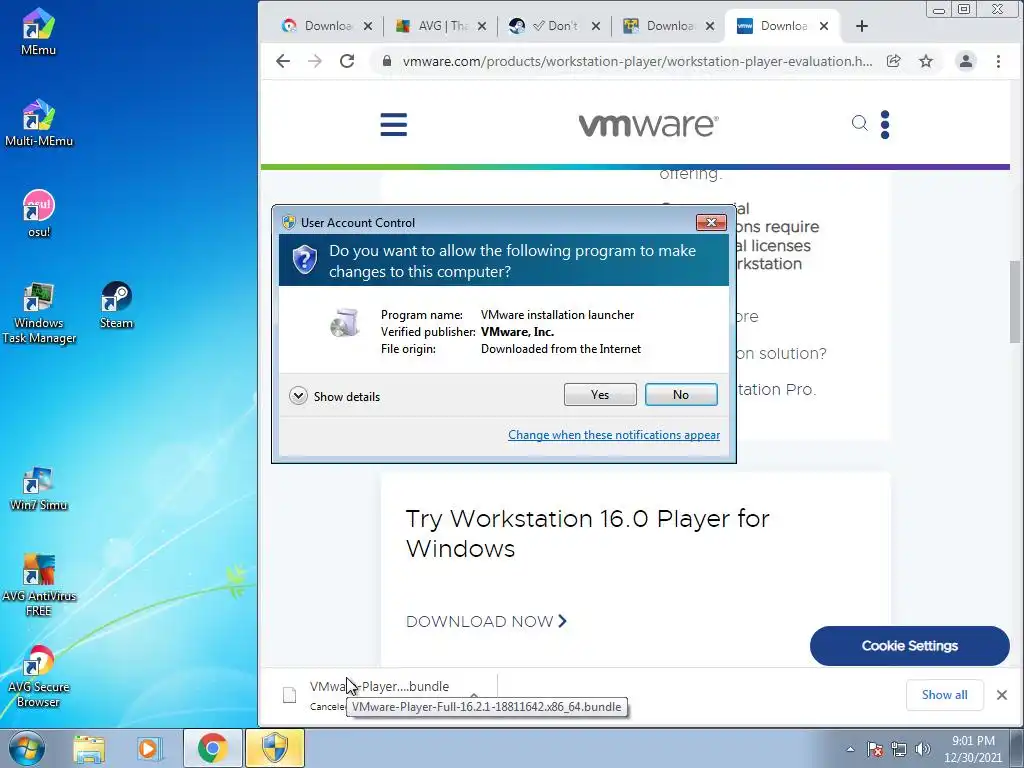Image resolution: width=1024 pixels, height=768 pixels.
Task: Show hidden tray icons arrow
Action: pyautogui.click(x=850, y=749)
